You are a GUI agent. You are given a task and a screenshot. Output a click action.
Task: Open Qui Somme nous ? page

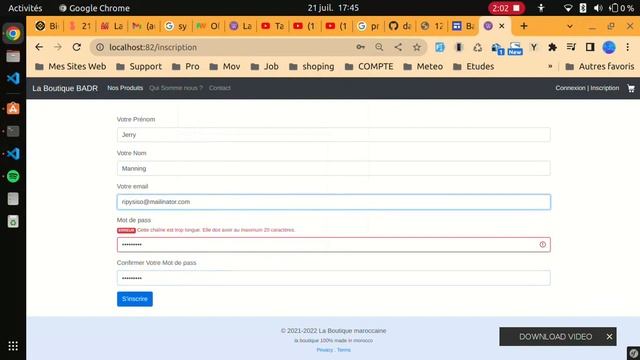(x=176, y=88)
